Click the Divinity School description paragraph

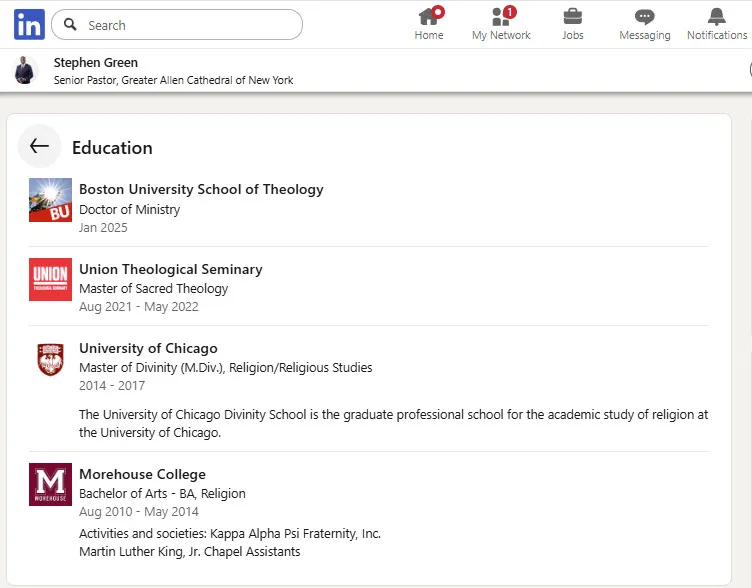pyautogui.click(x=393, y=423)
